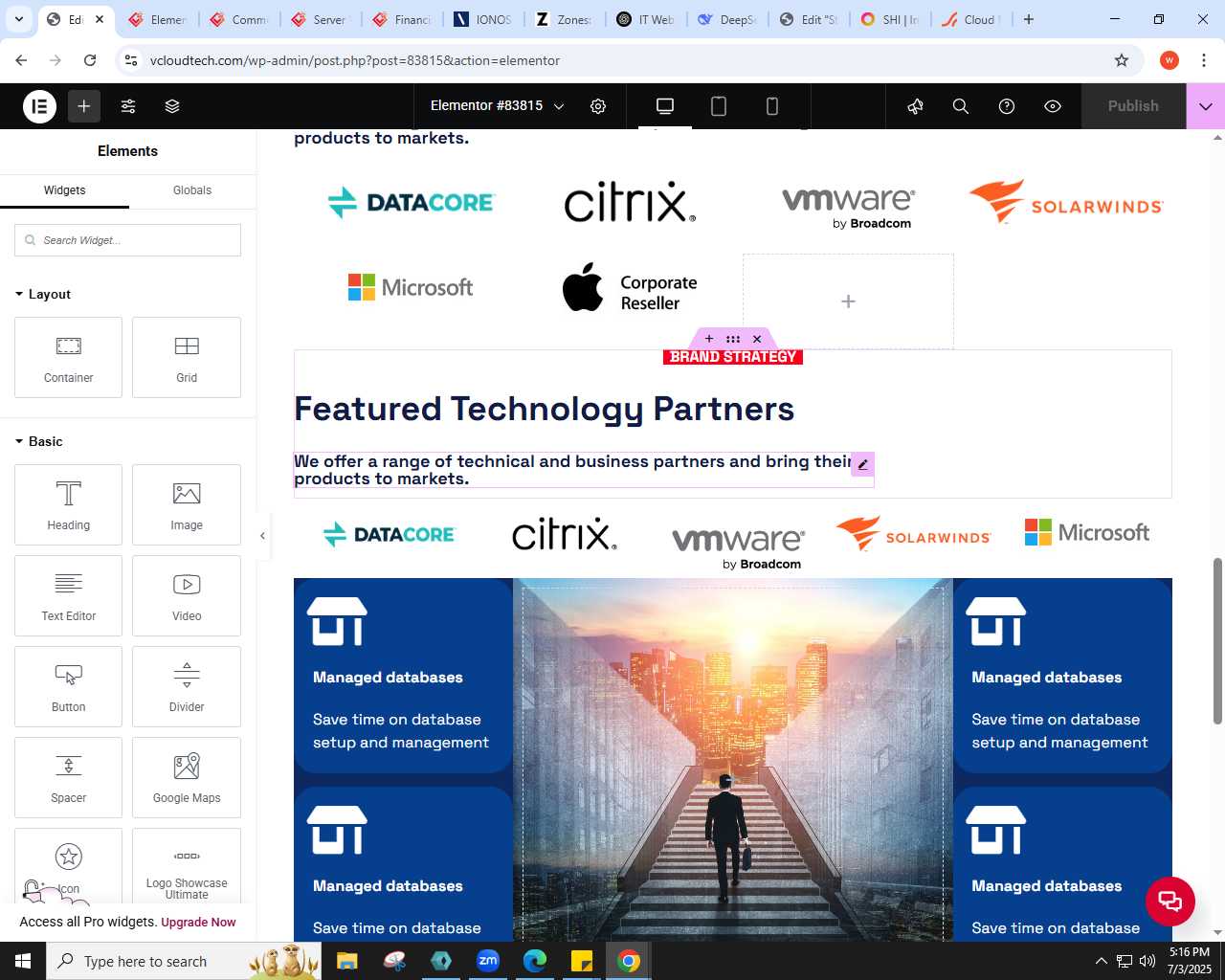
Task: Open What's New megaphone icon
Action: (916, 106)
